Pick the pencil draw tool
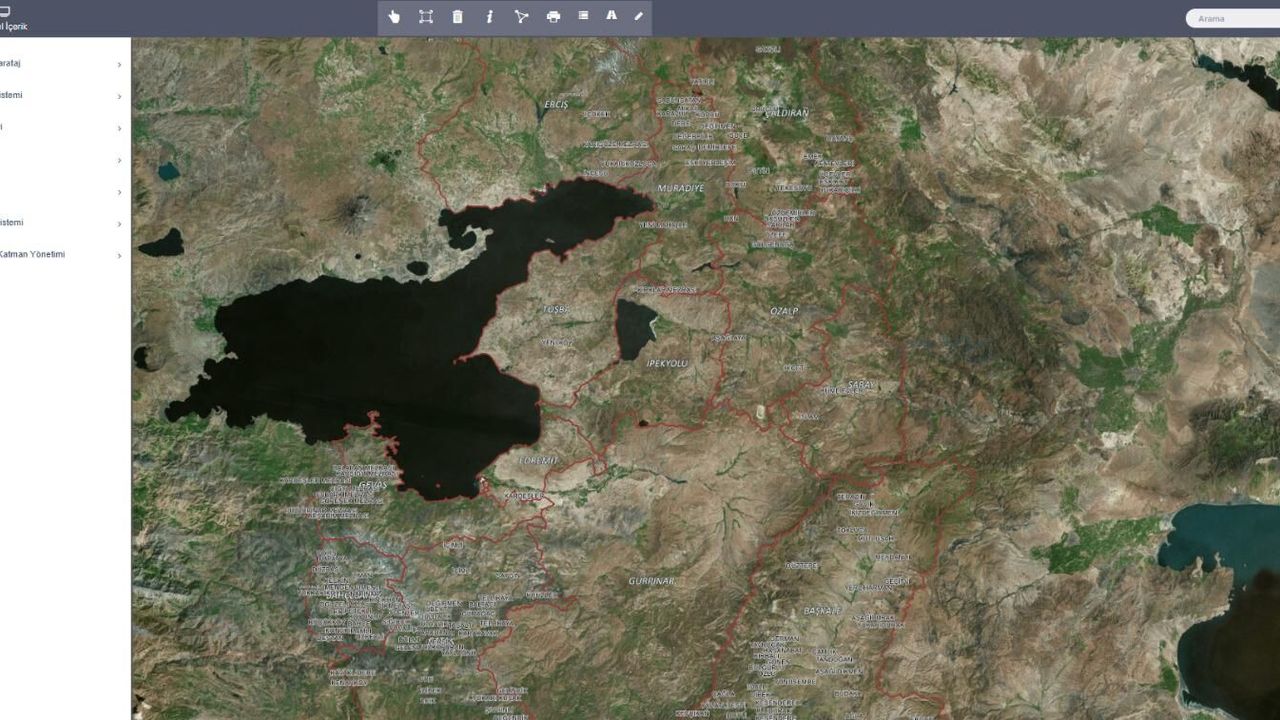 point(639,16)
